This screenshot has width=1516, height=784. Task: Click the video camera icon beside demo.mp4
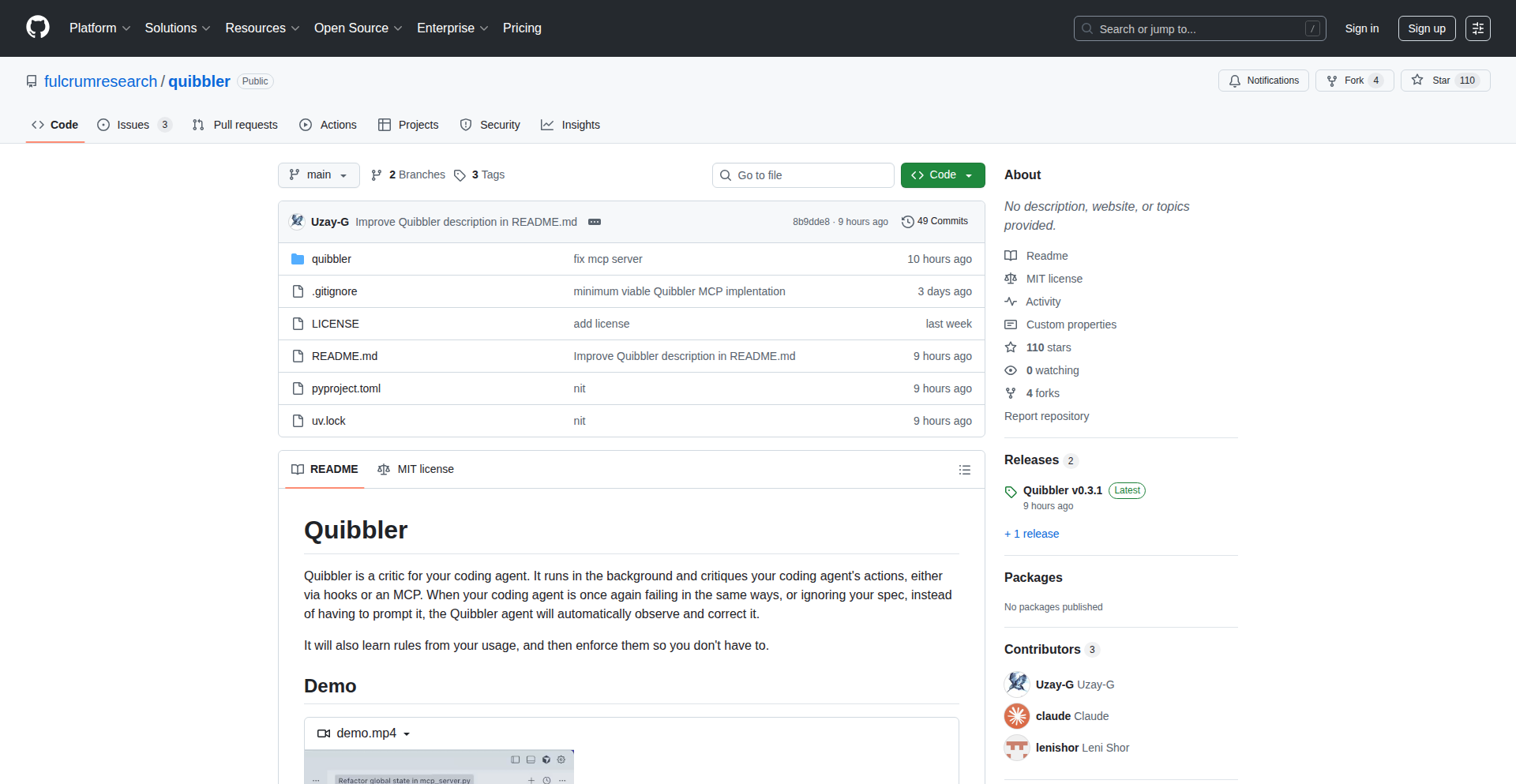click(323, 733)
